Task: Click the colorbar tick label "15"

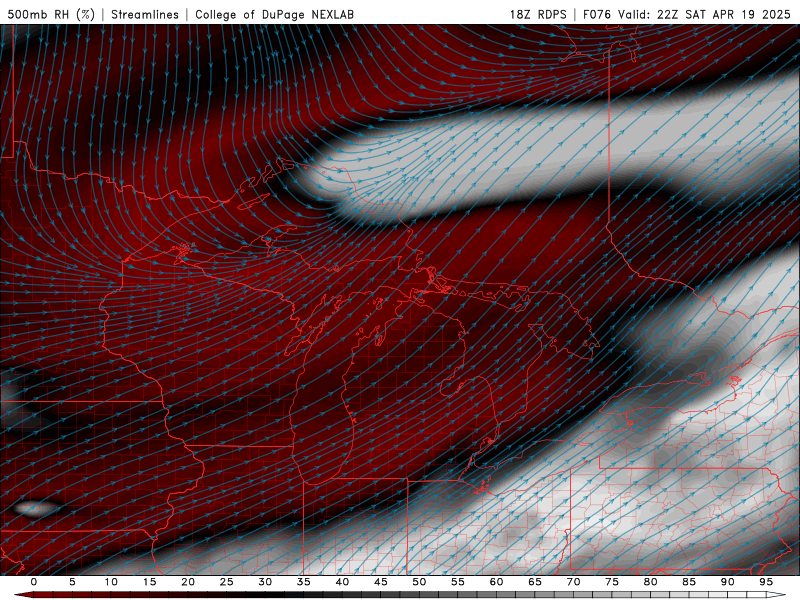Action: [149, 582]
